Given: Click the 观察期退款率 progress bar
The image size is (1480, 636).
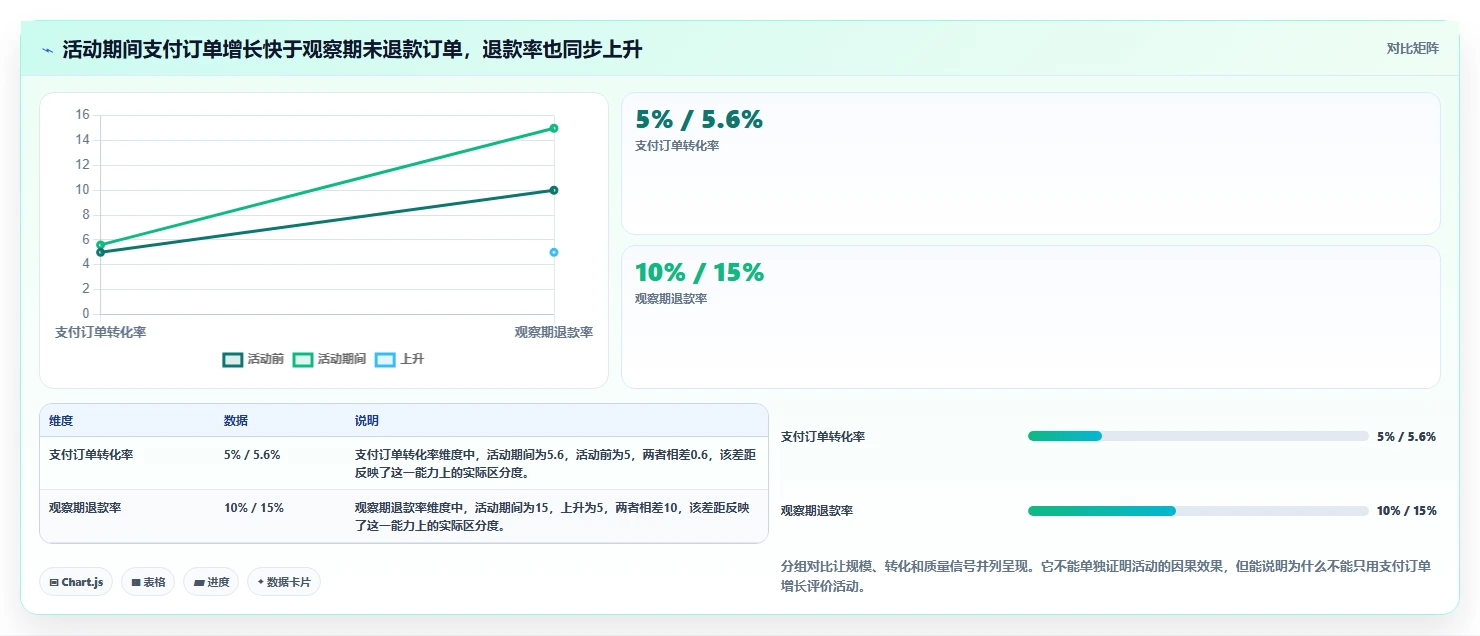Looking at the screenshot, I should (1198, 511).
